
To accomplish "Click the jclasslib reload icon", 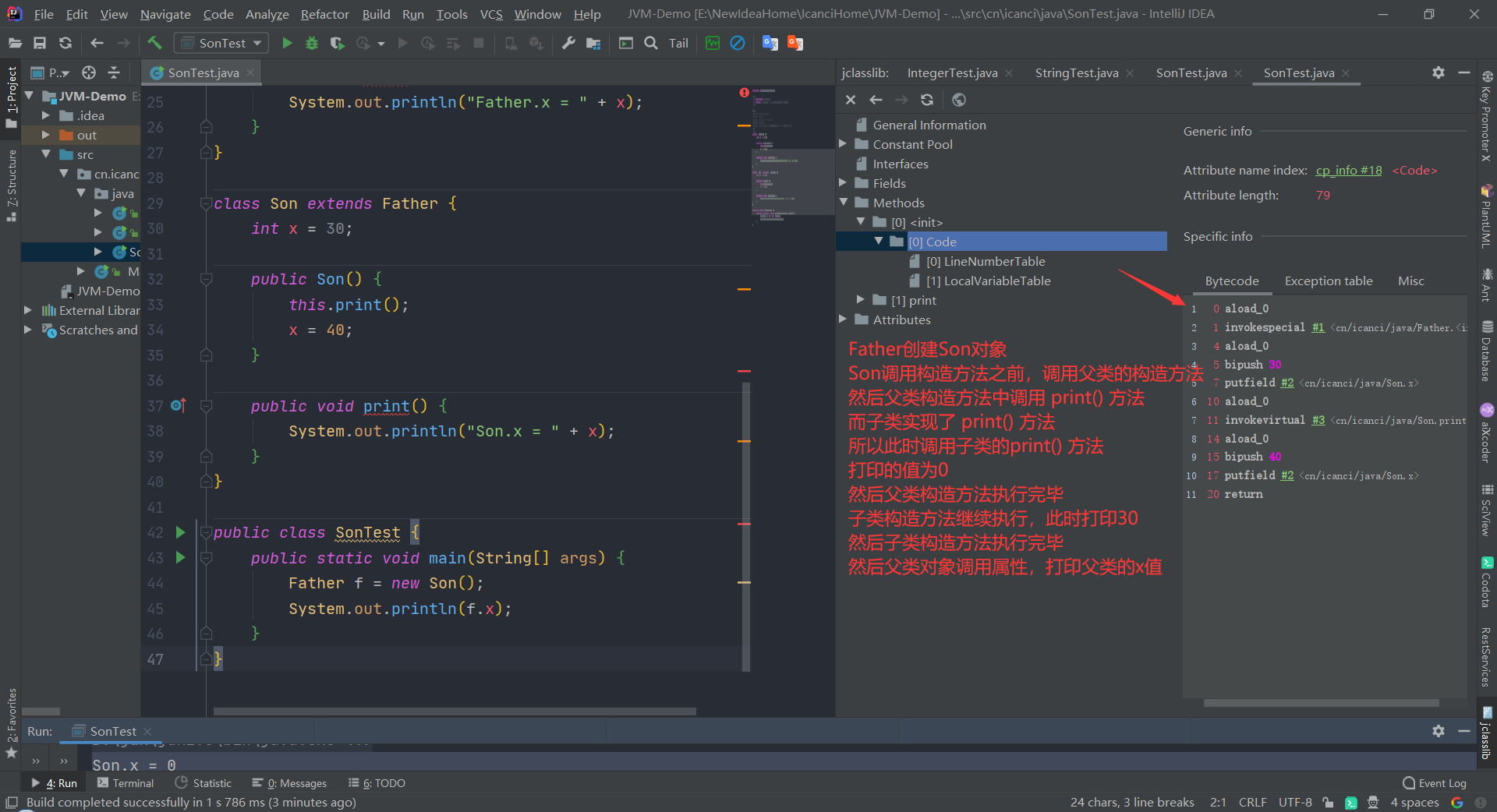I will pos(927,100).
